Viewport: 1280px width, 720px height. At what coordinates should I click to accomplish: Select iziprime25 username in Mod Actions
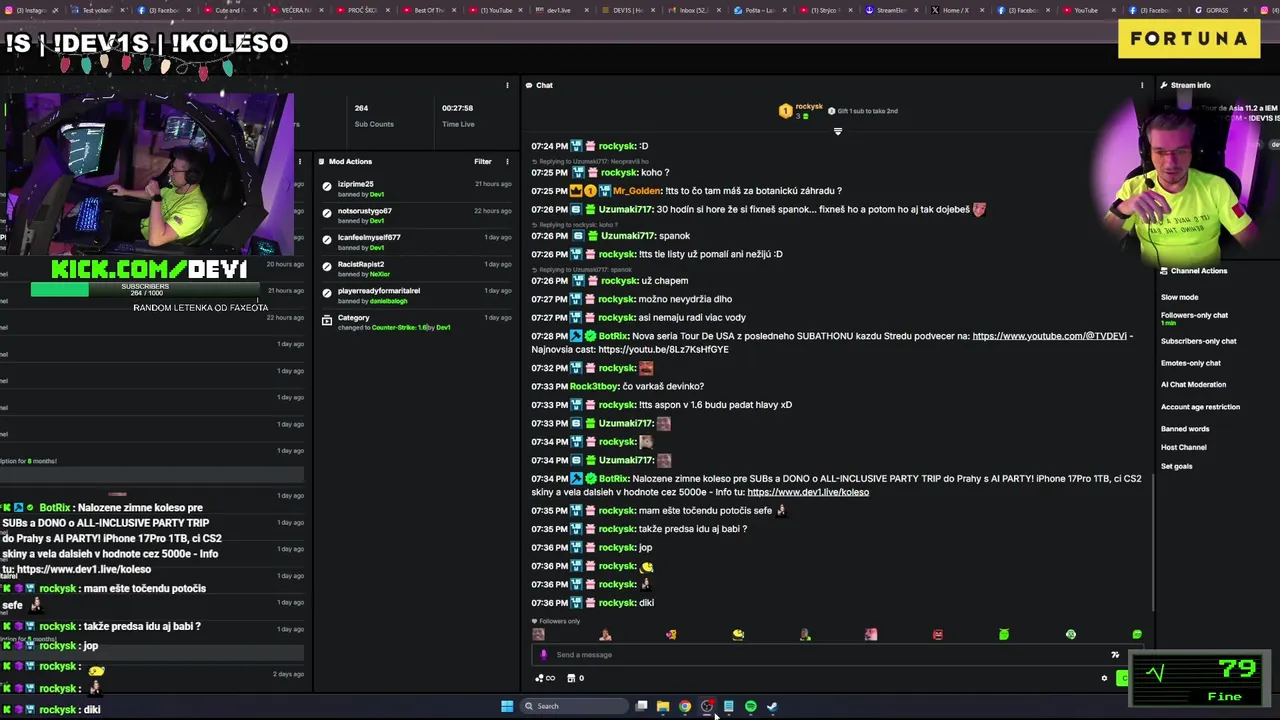[355, 184]
